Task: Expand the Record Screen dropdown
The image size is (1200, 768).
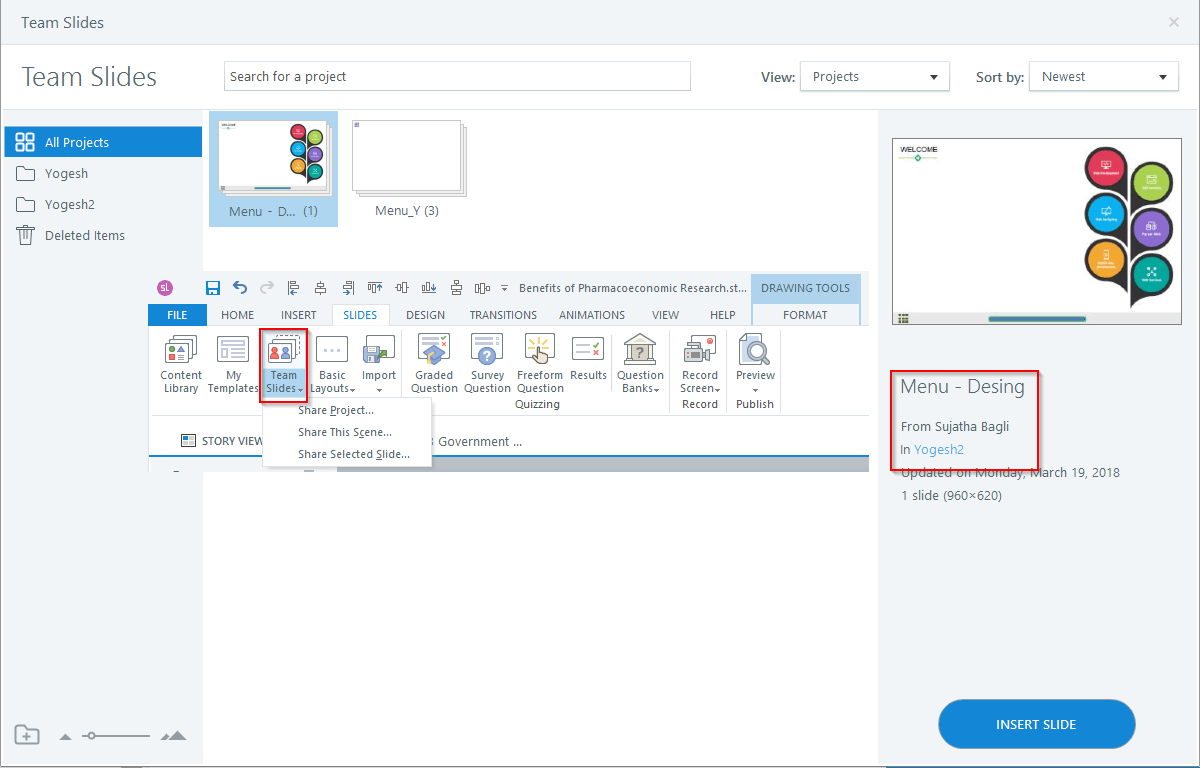Action: [700, 364]
